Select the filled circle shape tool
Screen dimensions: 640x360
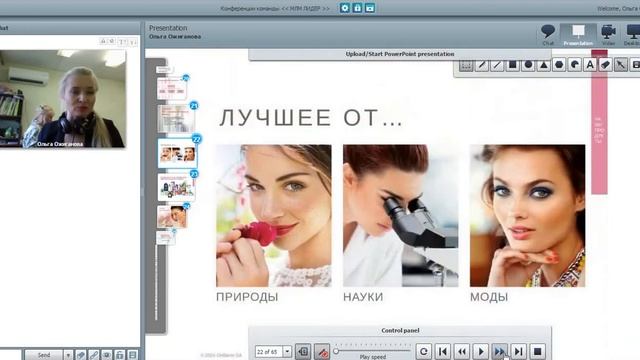528,65
